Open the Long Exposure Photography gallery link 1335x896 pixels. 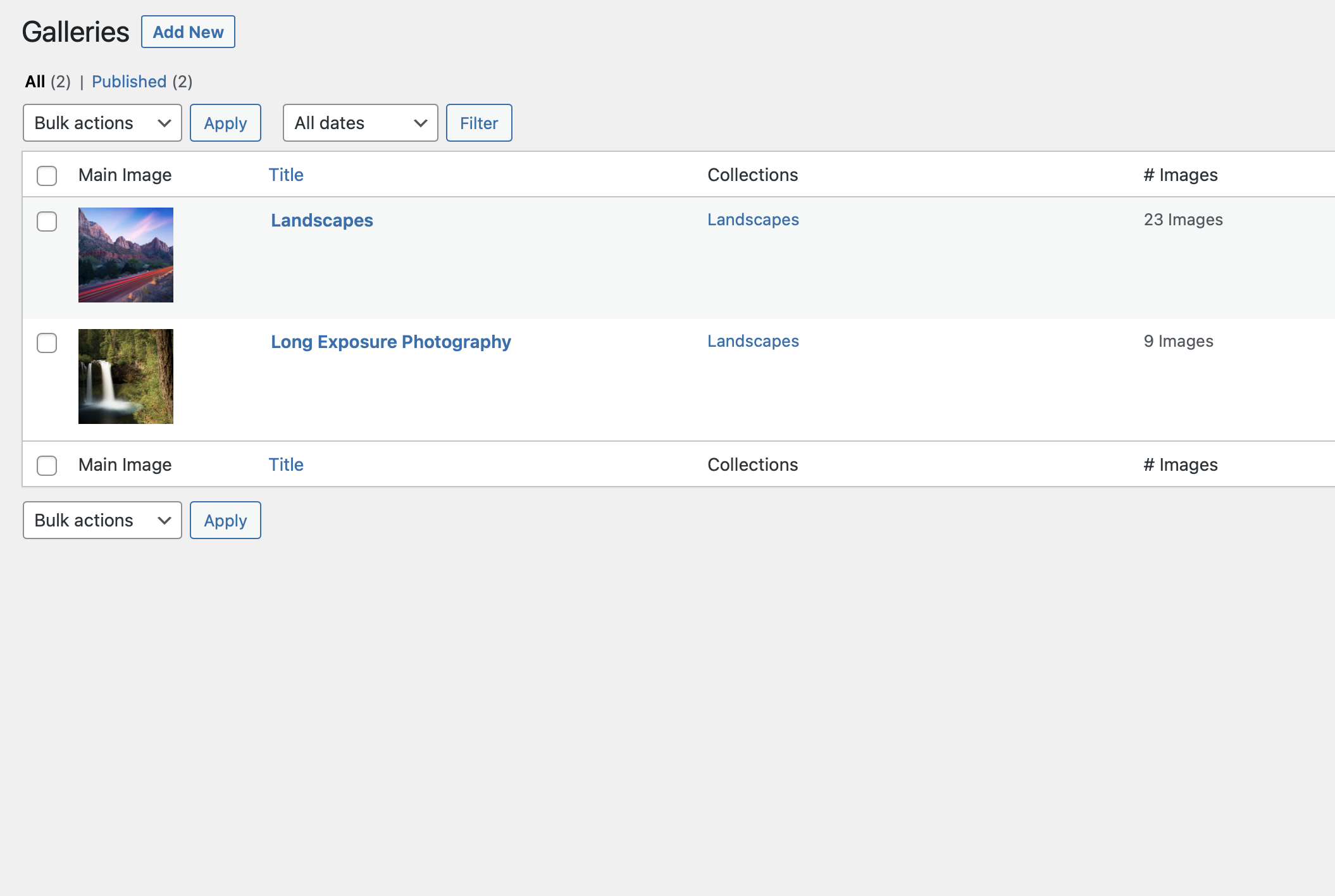[x=391, y=342]
